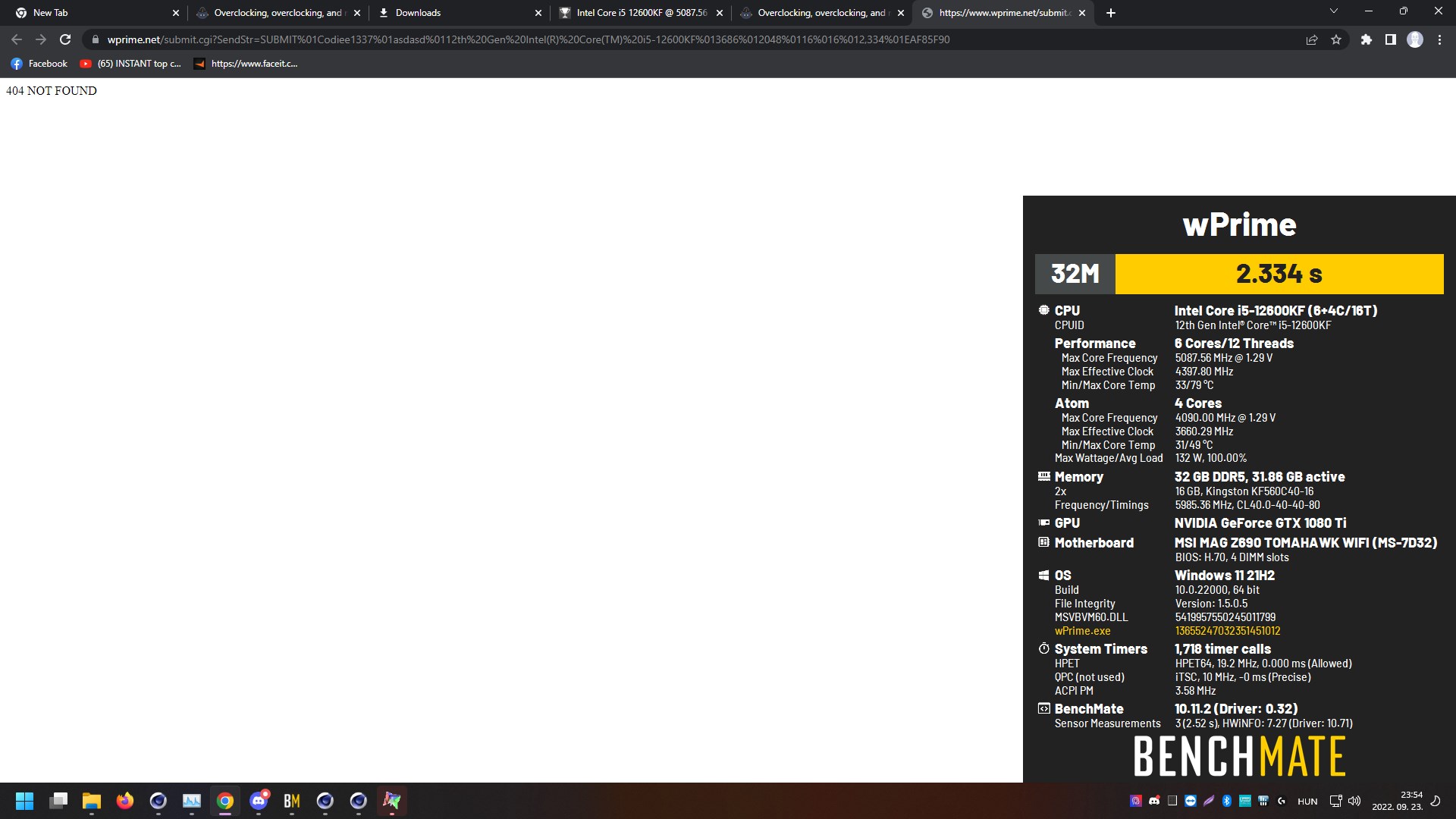
Task: Bookmark this page with the star icon
Action: tap(1336, 39)
